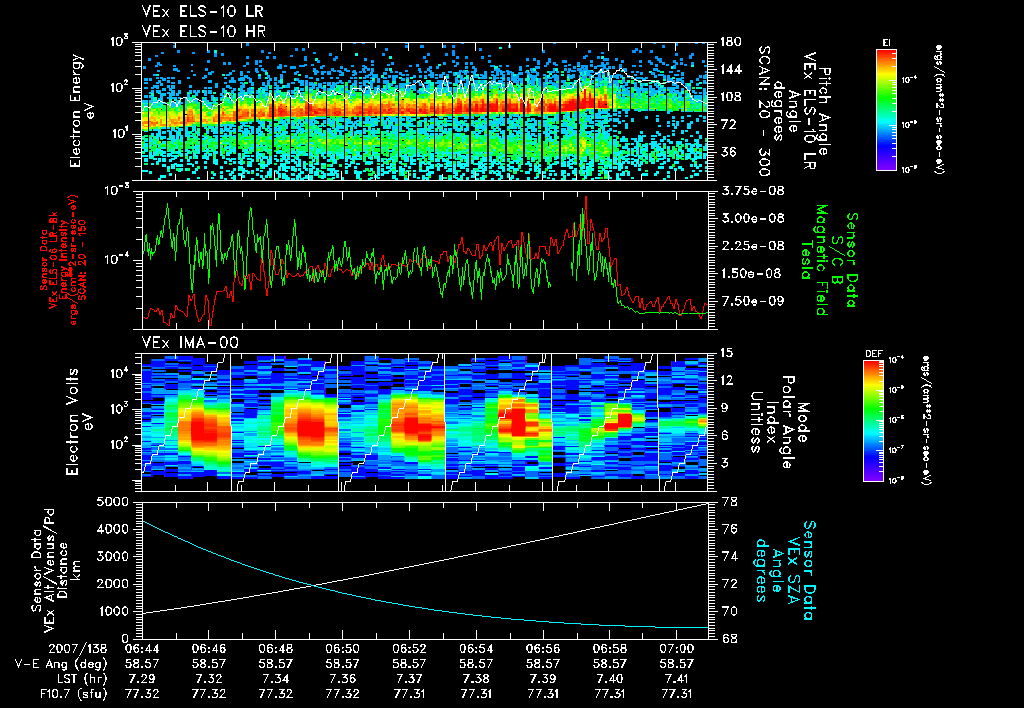Click the 'Mode Polar Angle Index Unitless' label
The height and width of the screenshot is (708, 1024).
coord(778,422)
